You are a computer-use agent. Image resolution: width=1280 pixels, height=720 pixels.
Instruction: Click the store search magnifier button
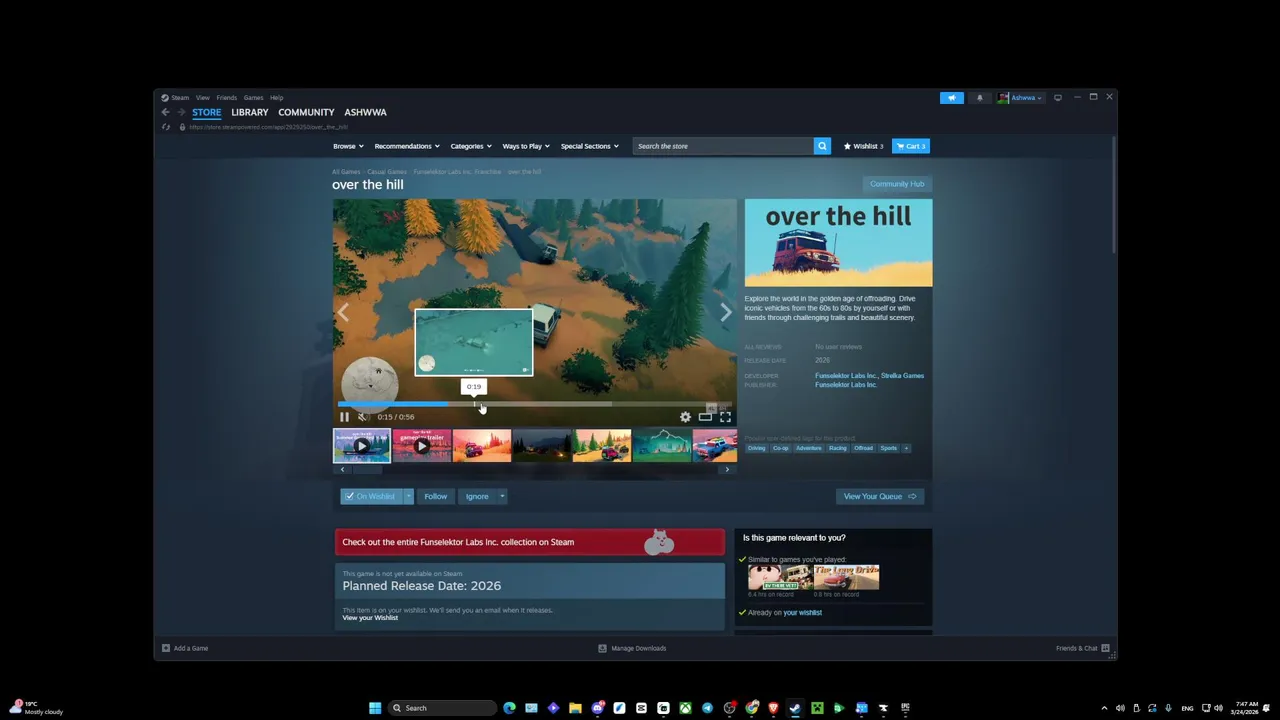(822, 146)
